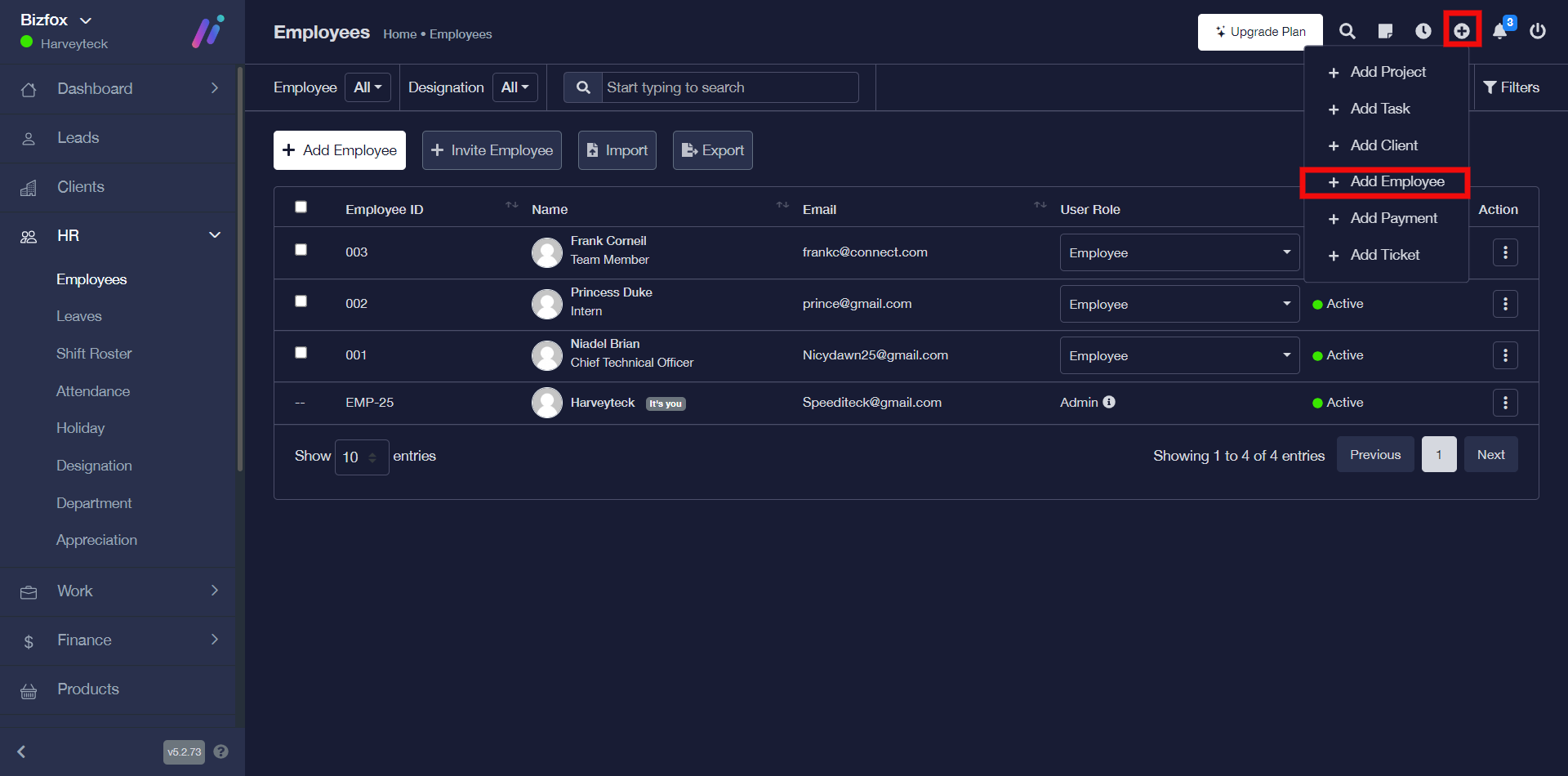Click the plus quick-add icon
Screen dimensions: 1568x776
1461,31
